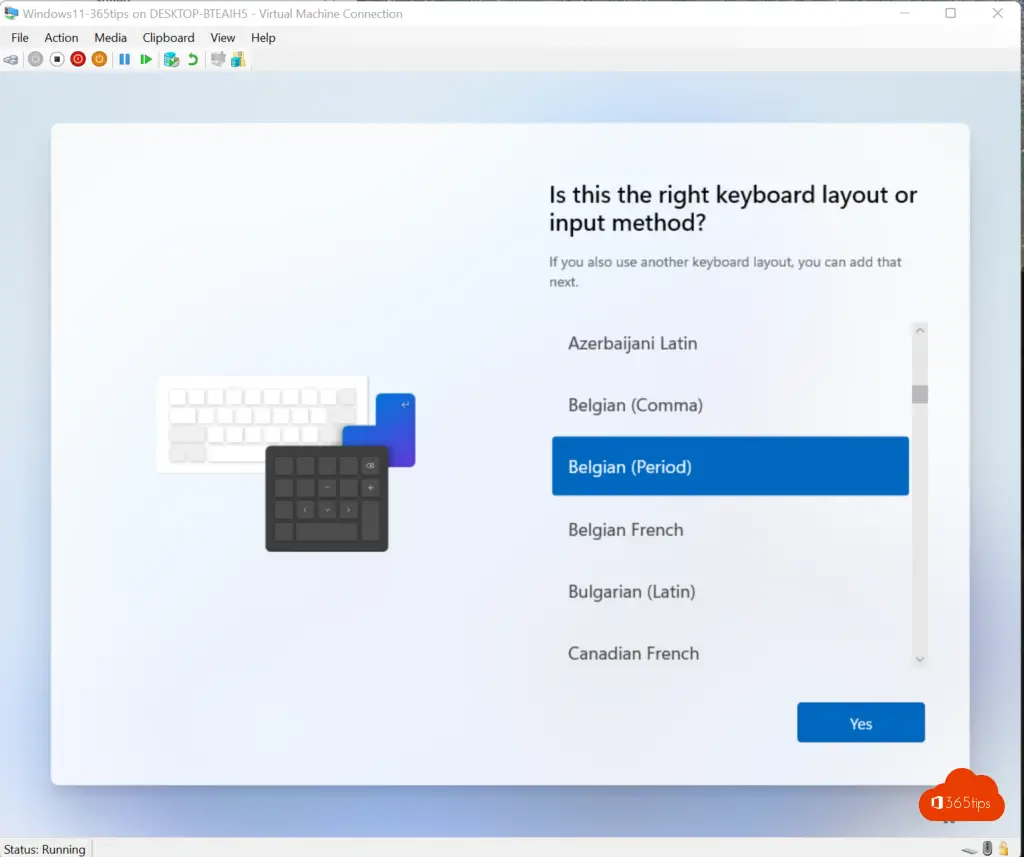Screen dimensions: 1024x857
Task: Click the green Reset play icon
Action: (x=146, y=60)
